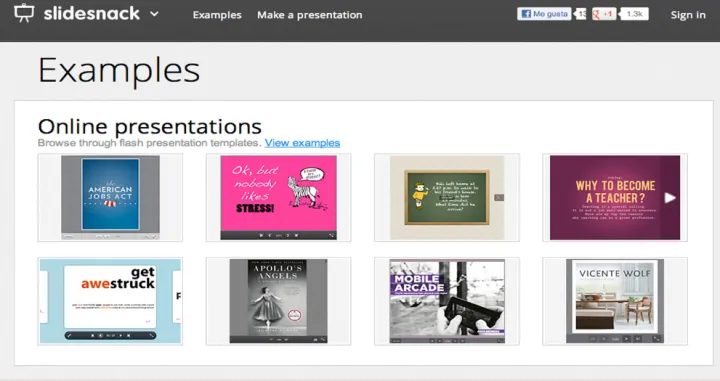
Task: Click the next arrow beside the chalkboard slide
Action: pos(499,197)
